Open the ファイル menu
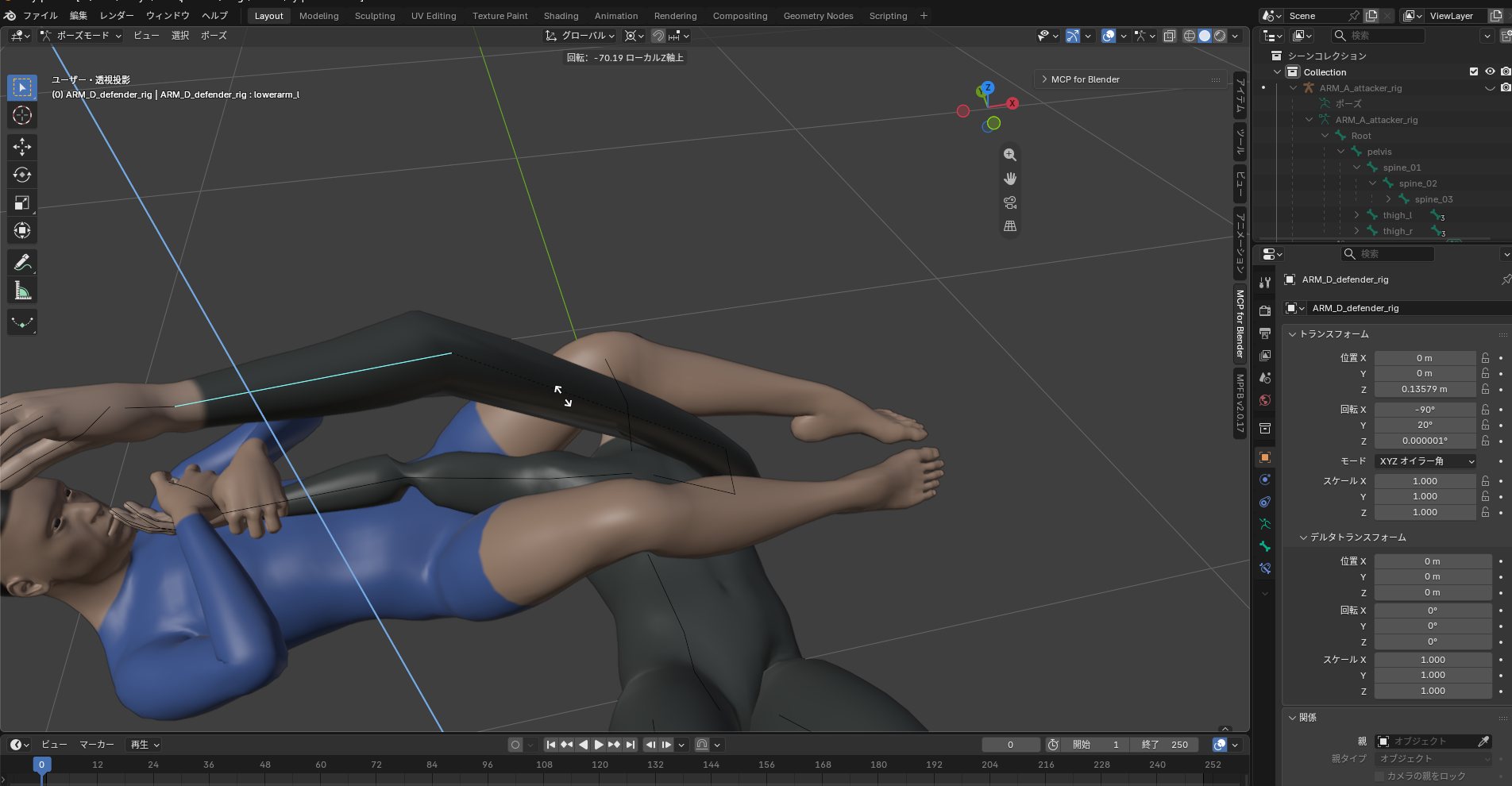 [x=40, y=16]
